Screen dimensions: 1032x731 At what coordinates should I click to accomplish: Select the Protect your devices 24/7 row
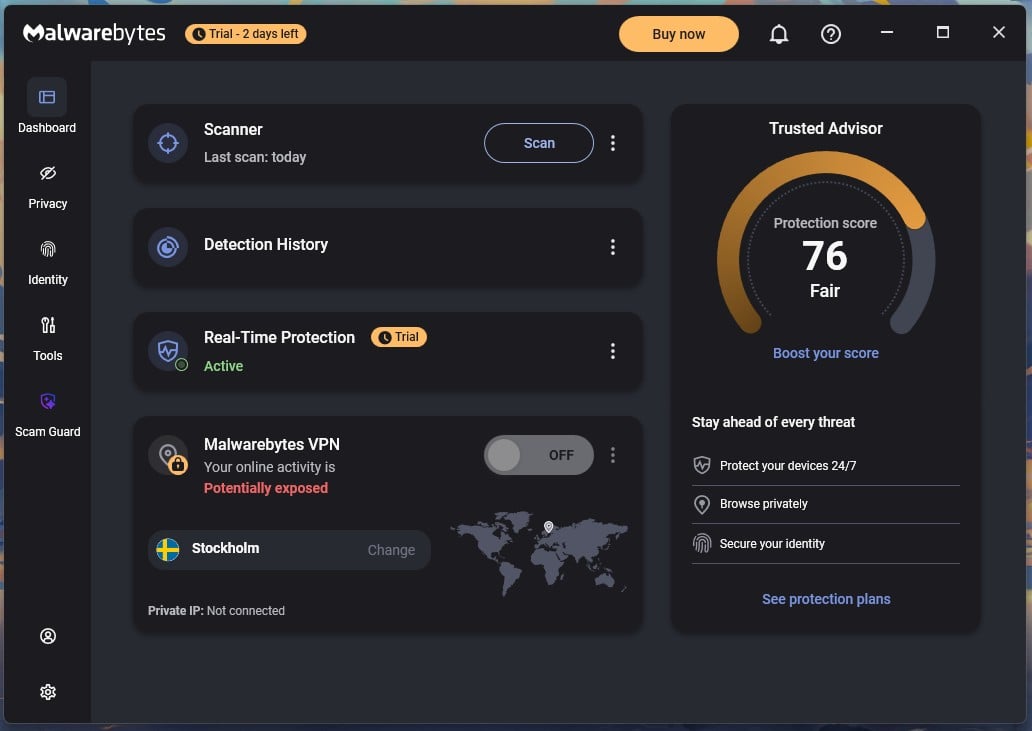click(825, 465)
